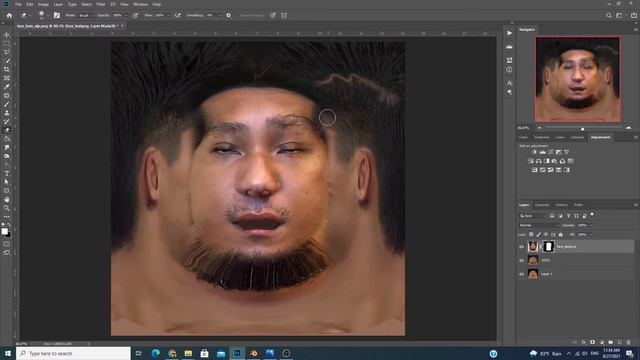The image size is (640, 360).
Task: Swap foreground and background colors
Action: pyautogui.click(x=9, y=225)
